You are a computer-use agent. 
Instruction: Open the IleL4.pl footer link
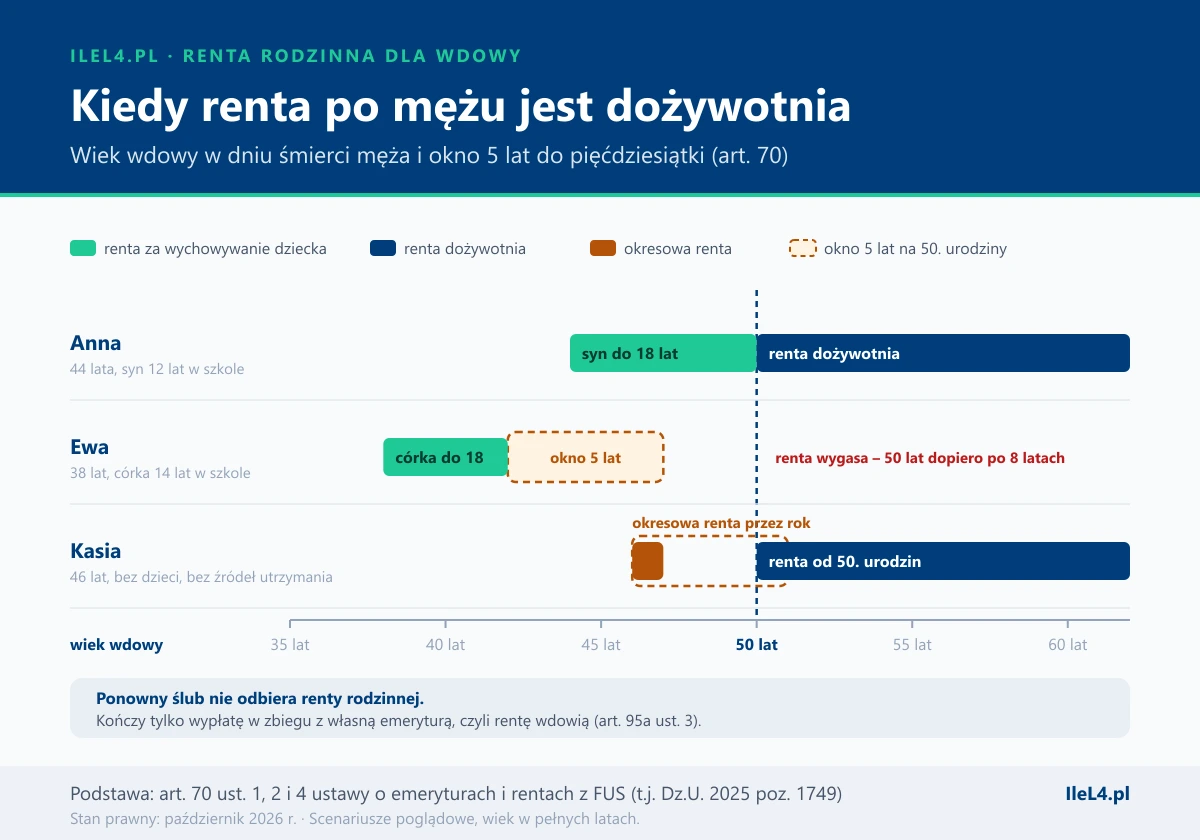coord(1097,794)
